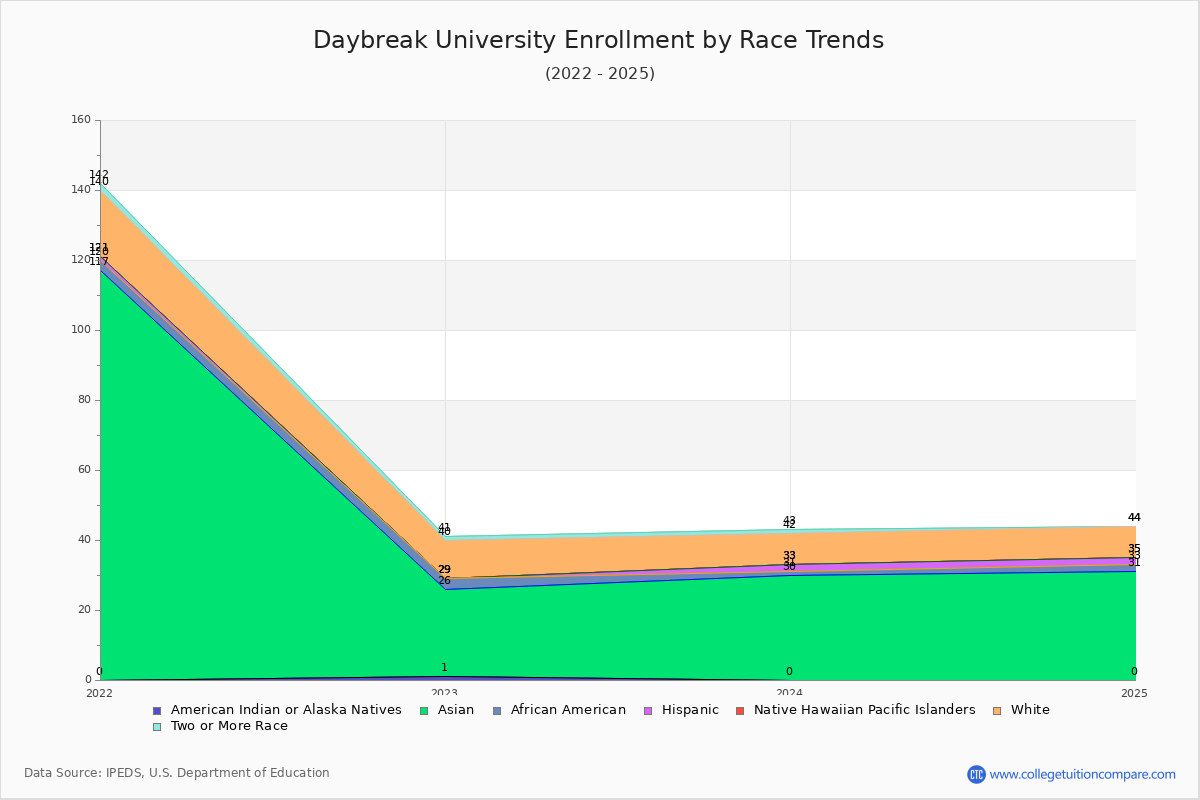Click the 2025 data label 44
1200x800 pixels.
(1134, 518)
